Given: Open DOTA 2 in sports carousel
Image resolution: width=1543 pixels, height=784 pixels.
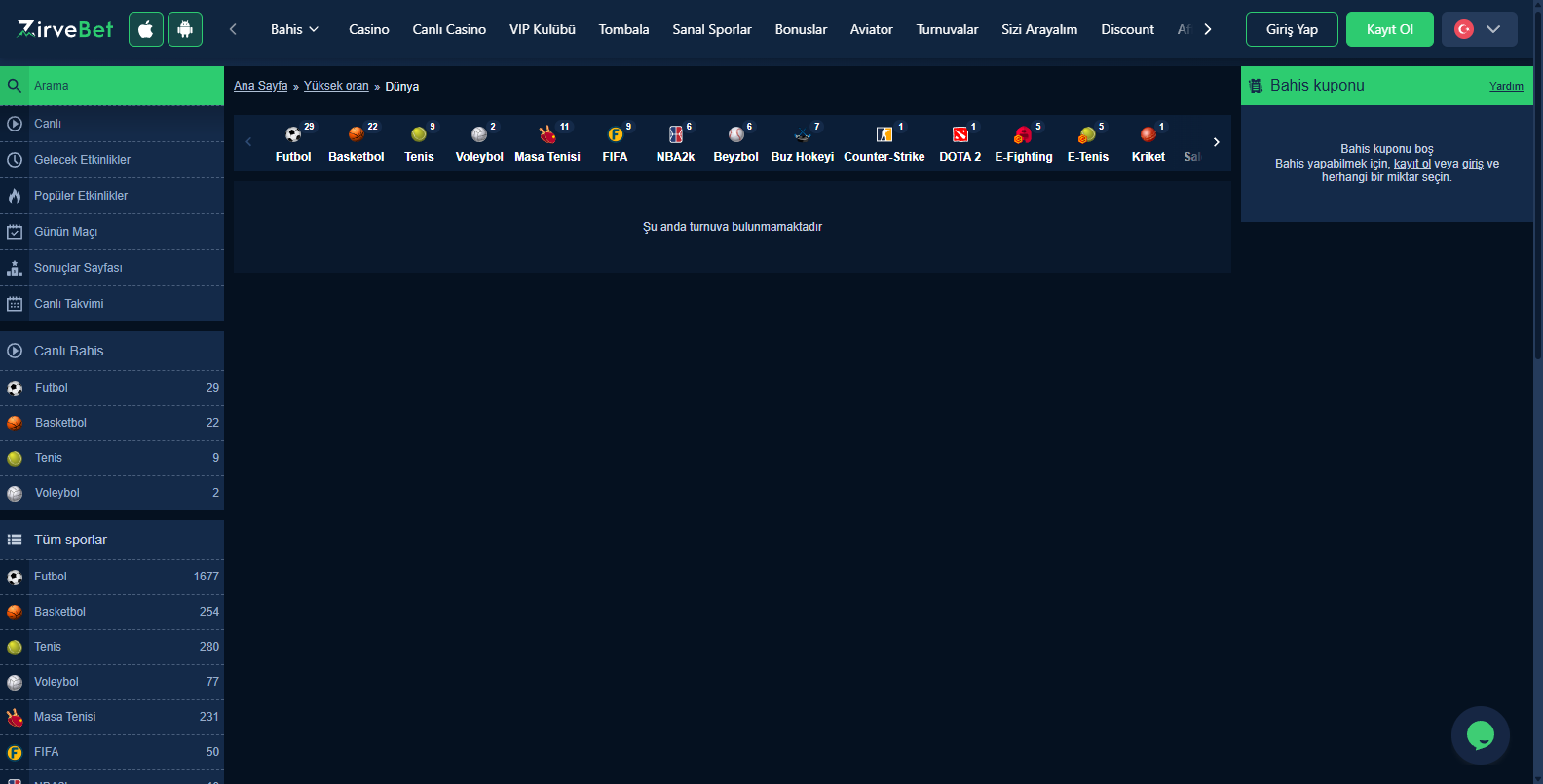Looking at the screenshot, I should [960, 143].
